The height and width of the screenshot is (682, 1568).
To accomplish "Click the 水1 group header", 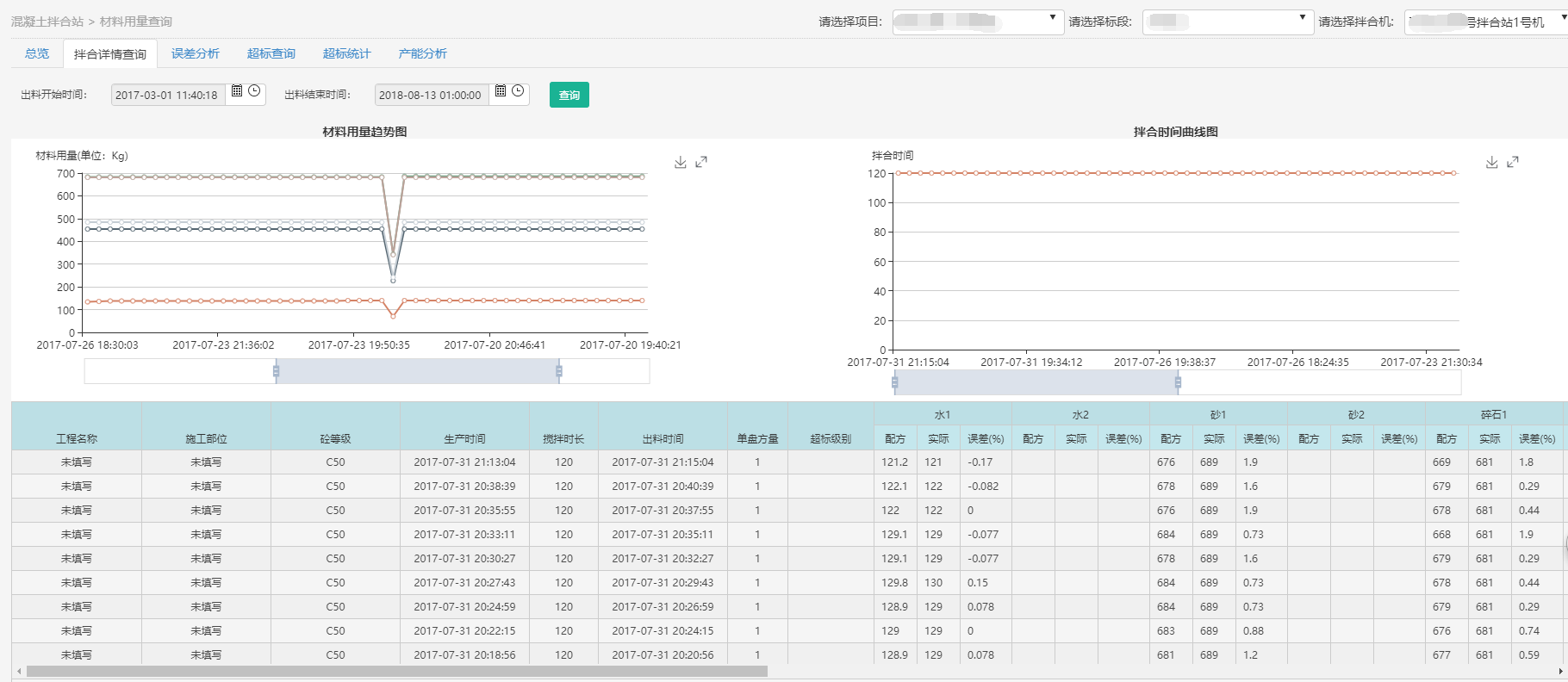I will [943, 414].
